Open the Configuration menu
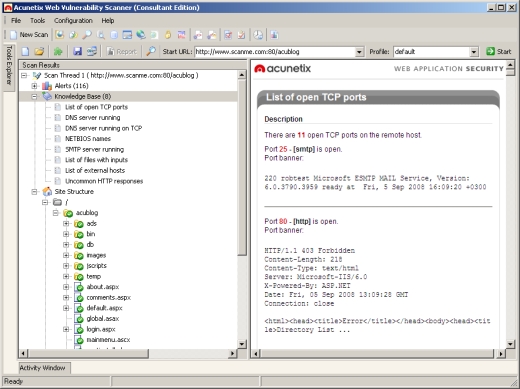 tap(73, 20)
